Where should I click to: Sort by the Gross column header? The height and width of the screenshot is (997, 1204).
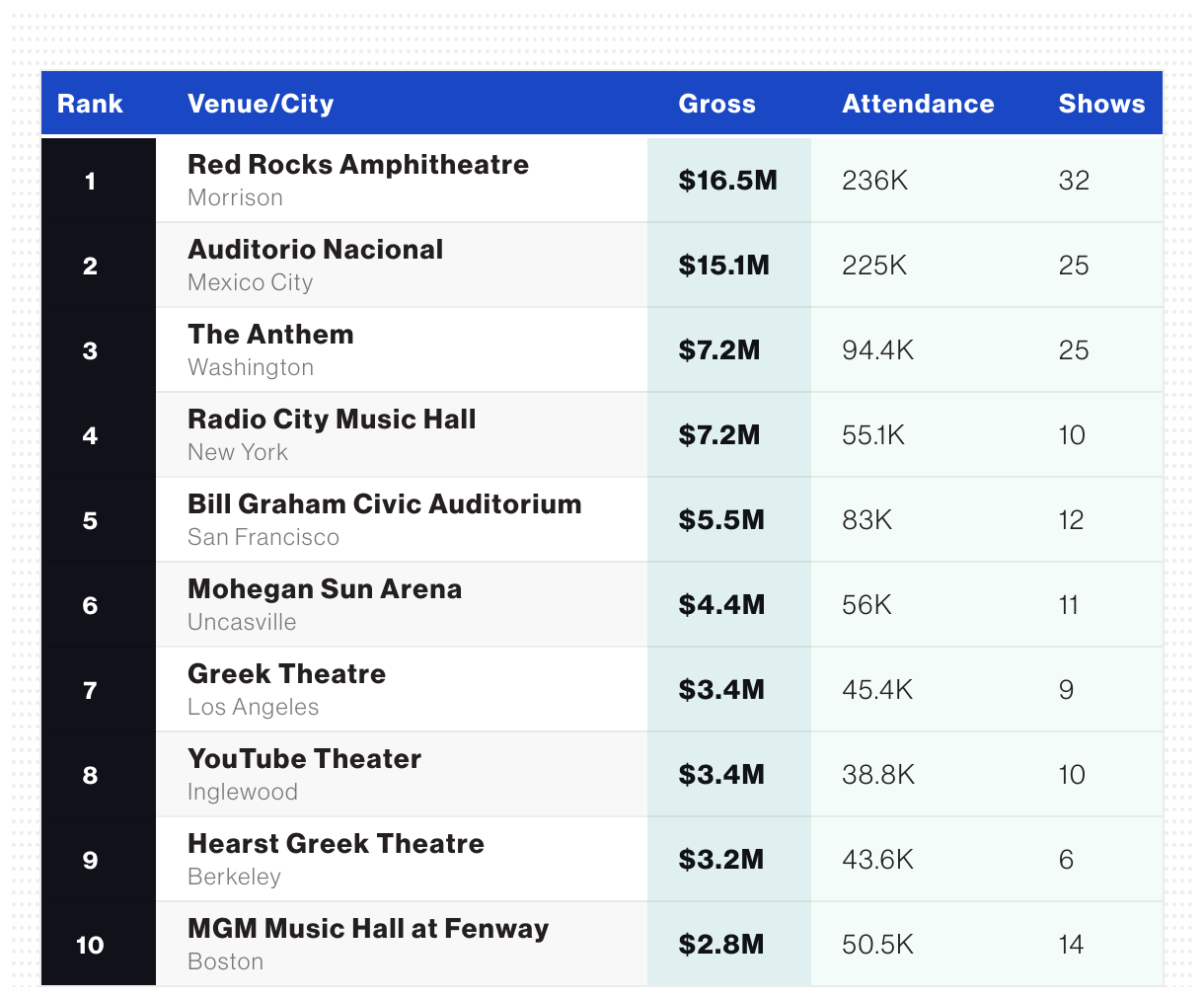coord(716,104)
